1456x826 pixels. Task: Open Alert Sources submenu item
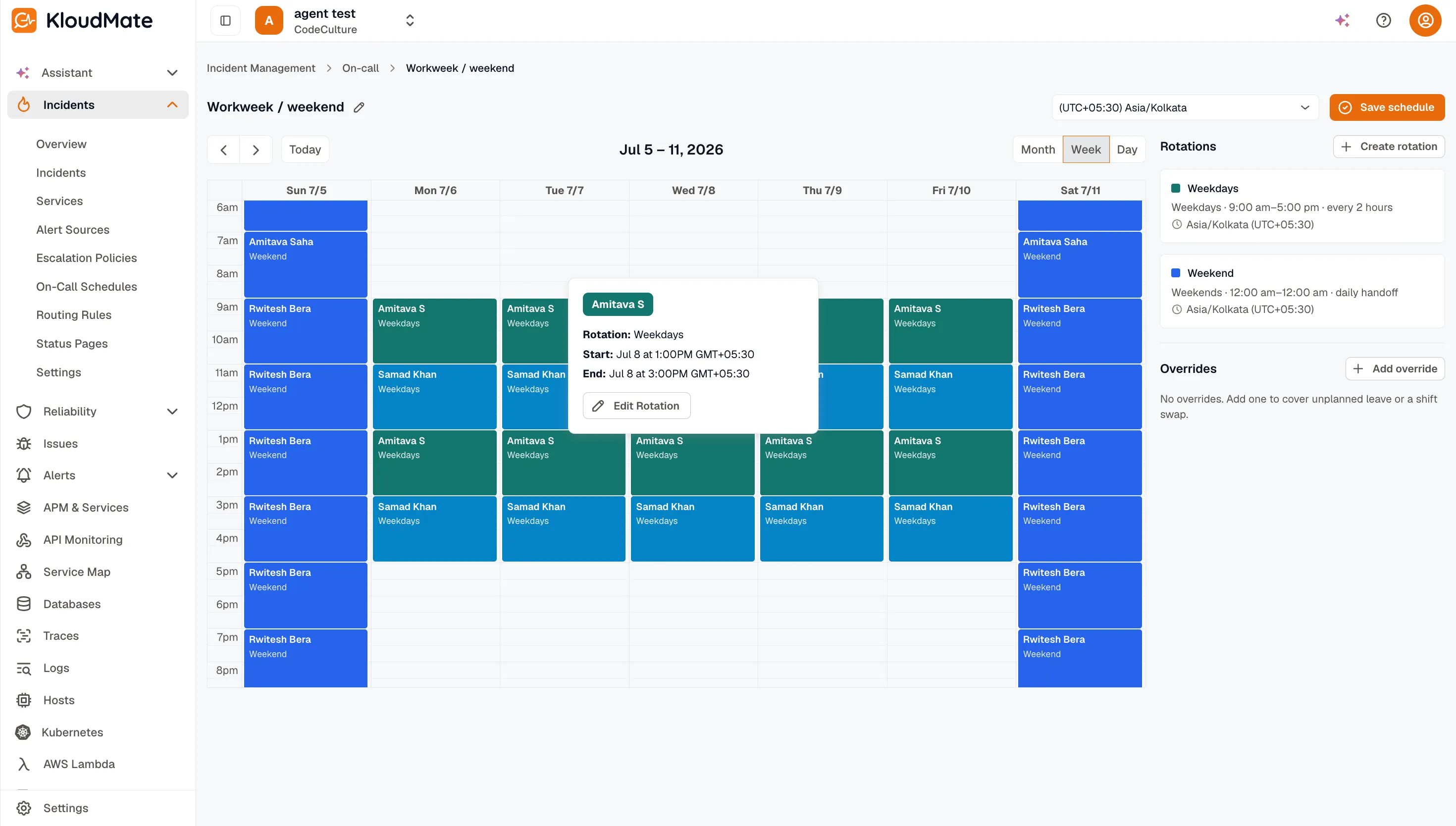pyautogui.click(x=73, y=230)
